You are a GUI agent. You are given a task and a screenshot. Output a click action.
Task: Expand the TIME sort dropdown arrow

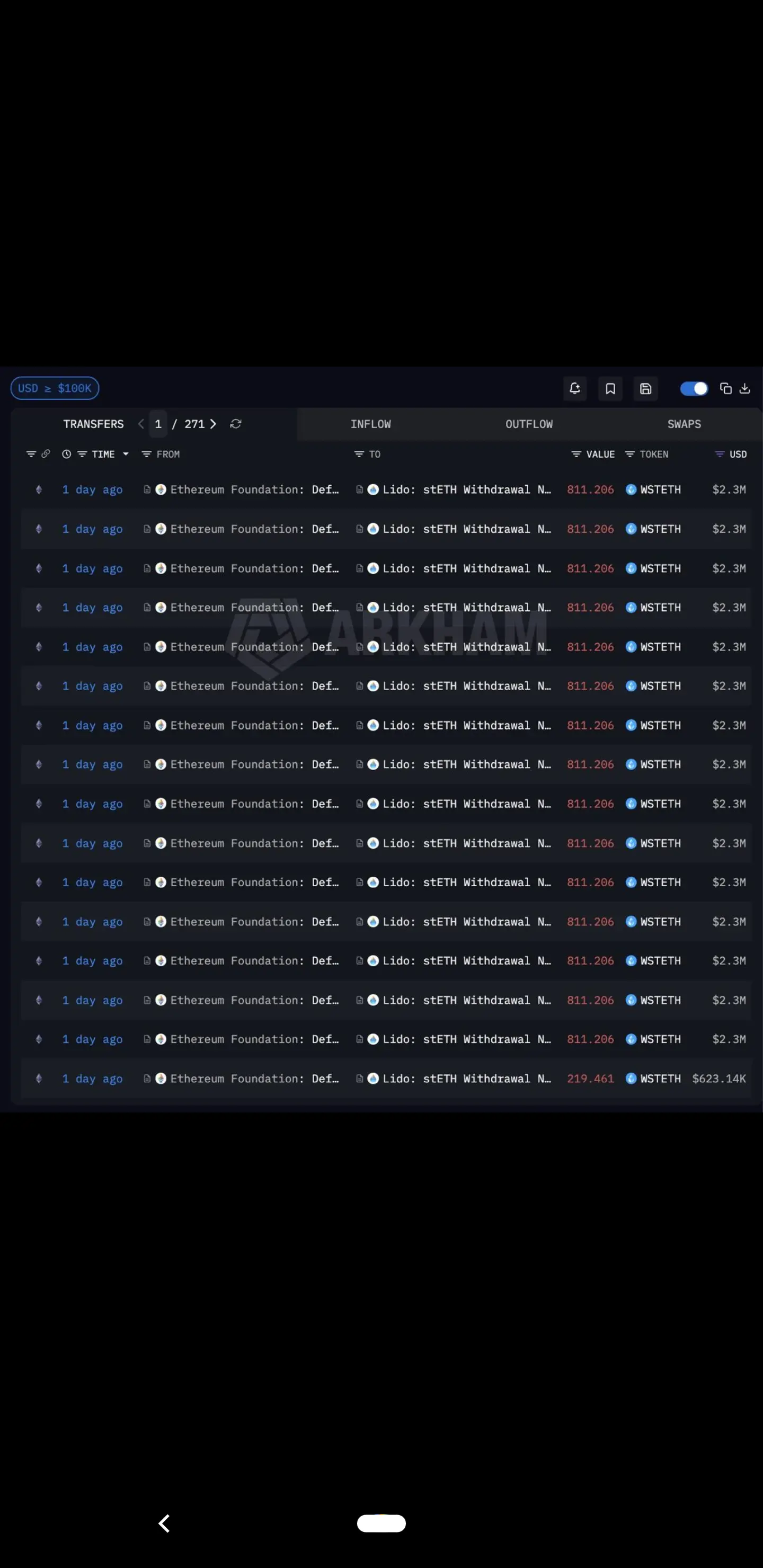(x=126, y=454)
